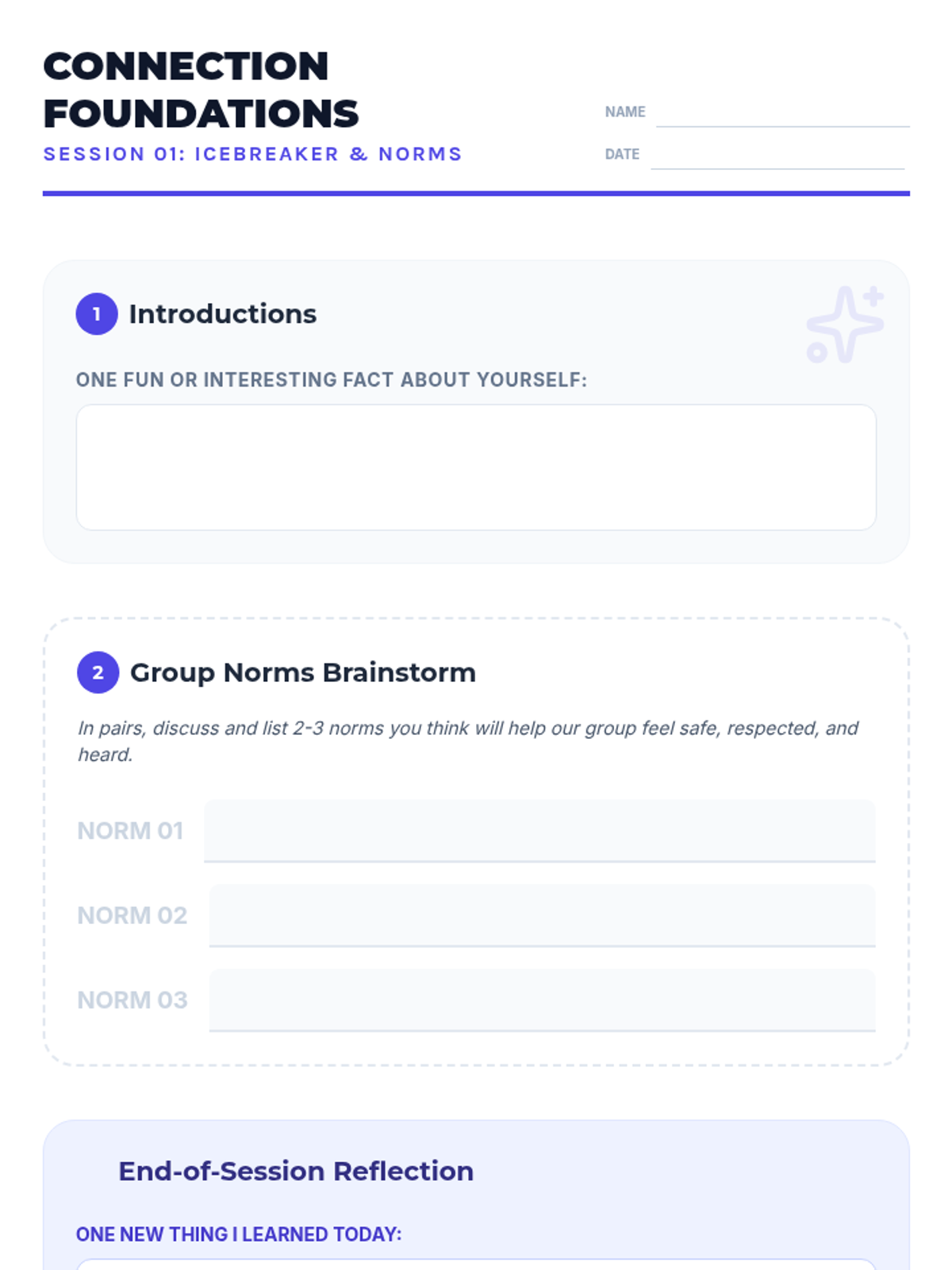The height and width of the screenshot is (1270, 952).
Task: Click the Name input line
Action: coord(782,113)
